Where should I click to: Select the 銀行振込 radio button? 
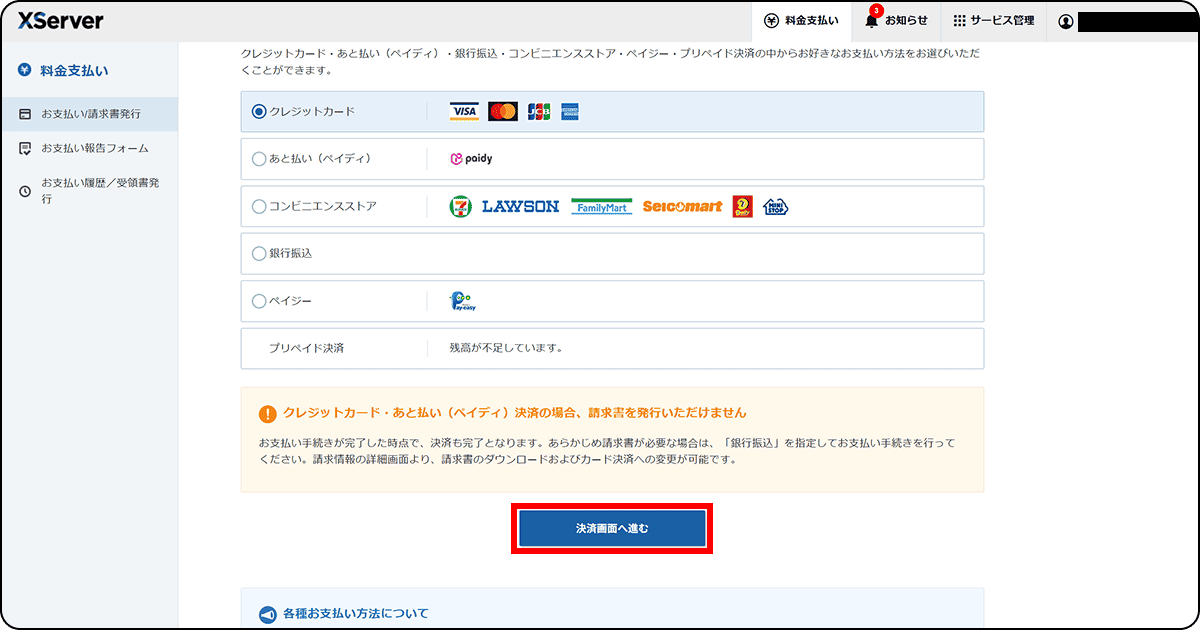tap(259, 254)
